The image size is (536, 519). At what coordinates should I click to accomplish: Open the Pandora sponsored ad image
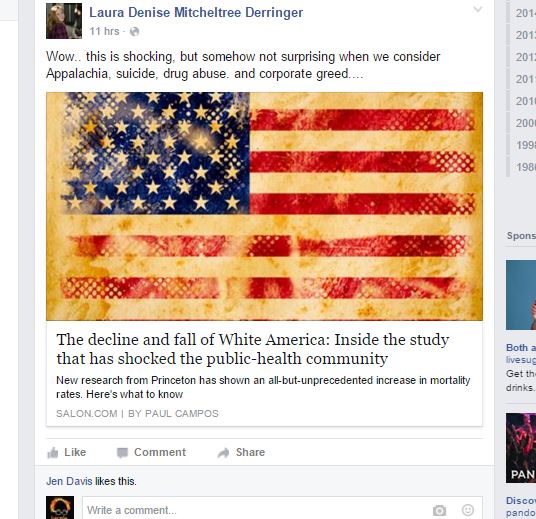521,448
